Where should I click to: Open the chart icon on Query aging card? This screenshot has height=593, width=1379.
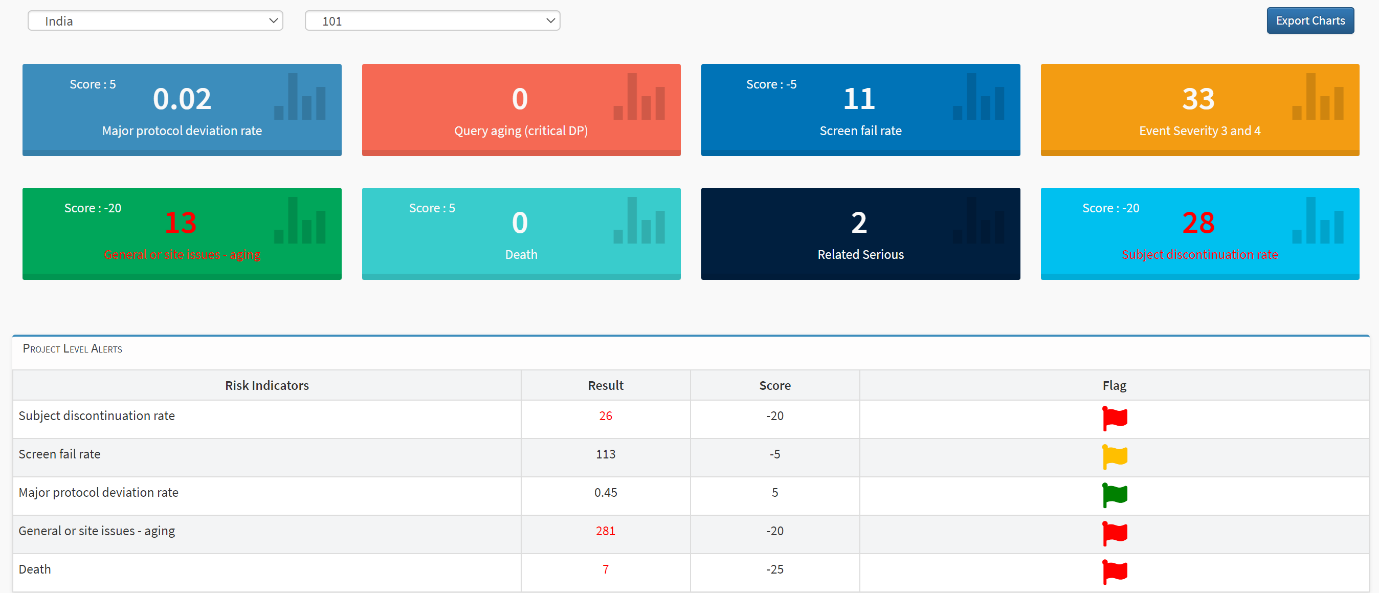641,98
